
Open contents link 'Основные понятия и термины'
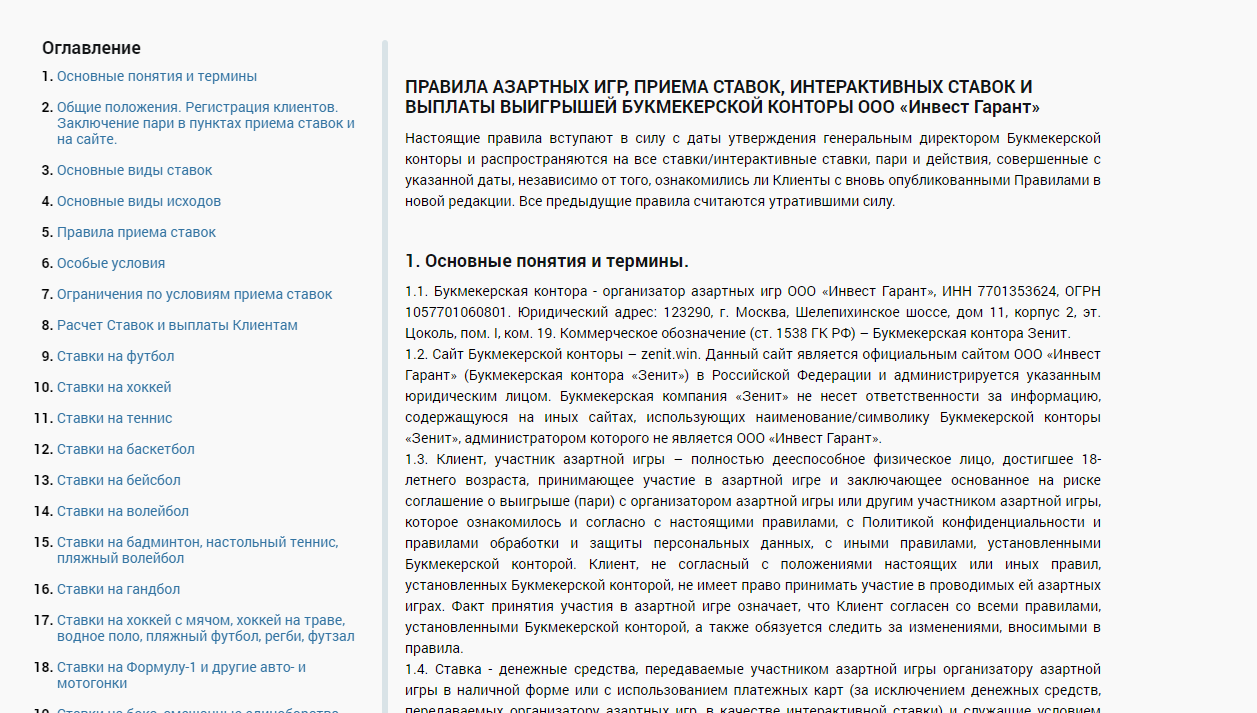pos(156,76)
